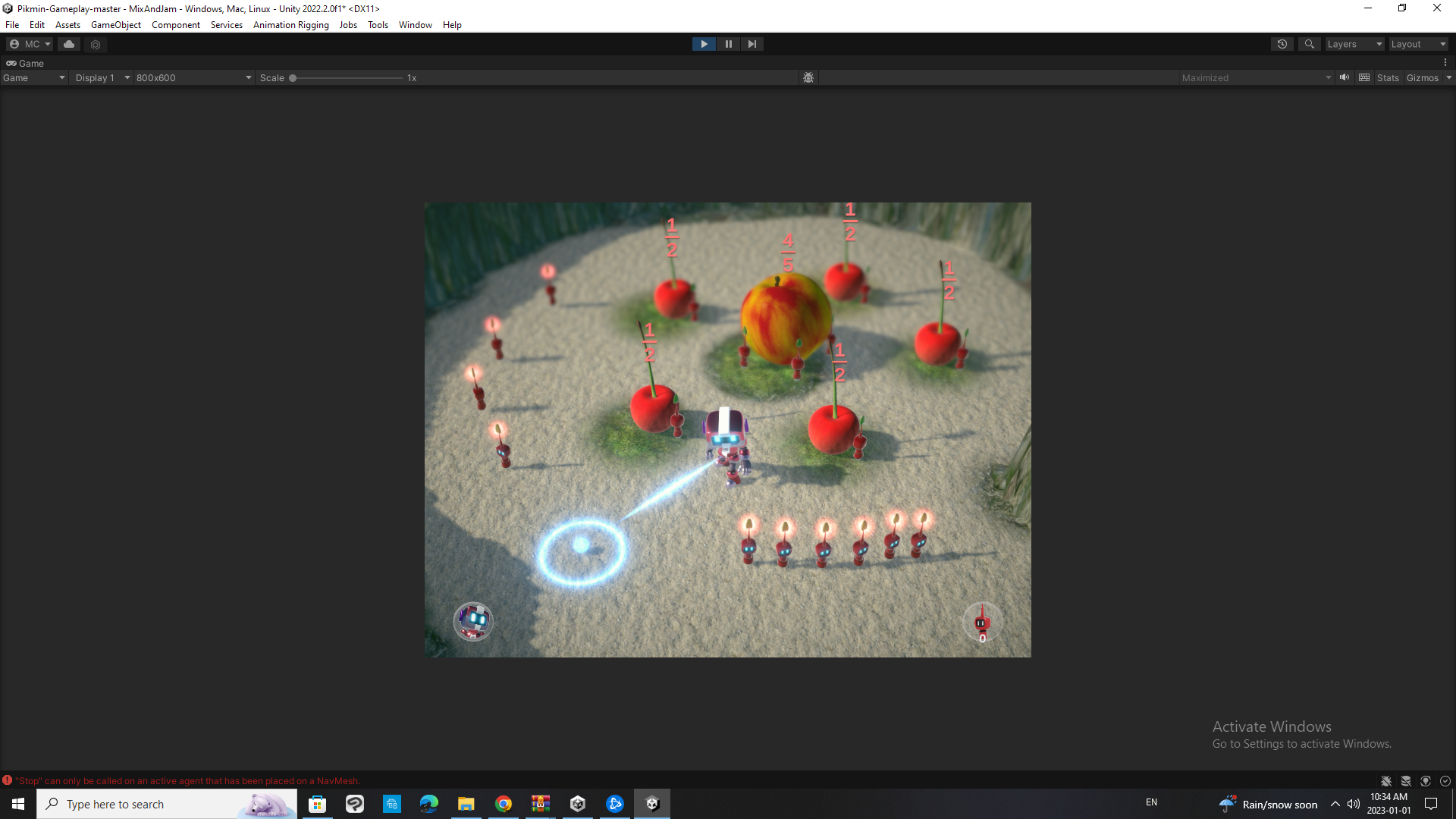Image resolution: width=1456 pixels, height=819 pixels.
Task: Open the GameObject menu
Action: point(115,25)
